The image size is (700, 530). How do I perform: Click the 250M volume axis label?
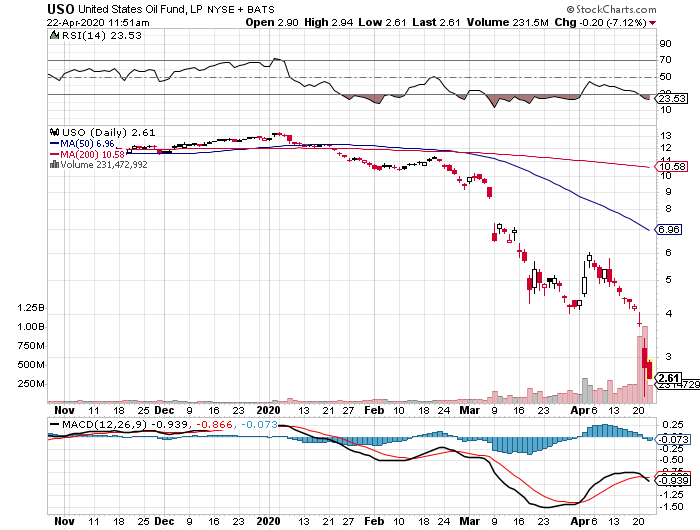pyautogui.click(x=31, y=384)
